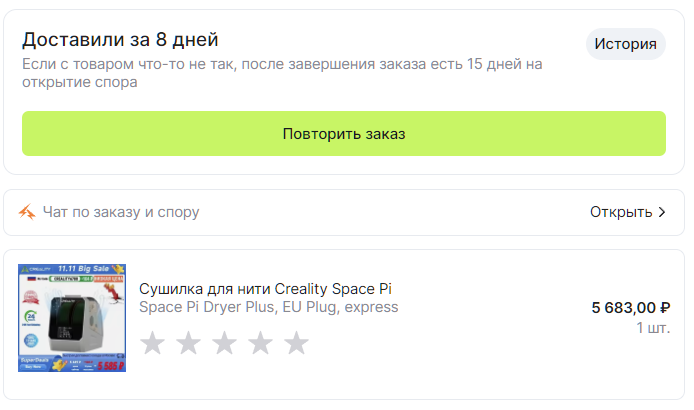Viewport: 694px width, 410px height.
Task: Open the Creality dryer product thumbnail
Action: 72,318
